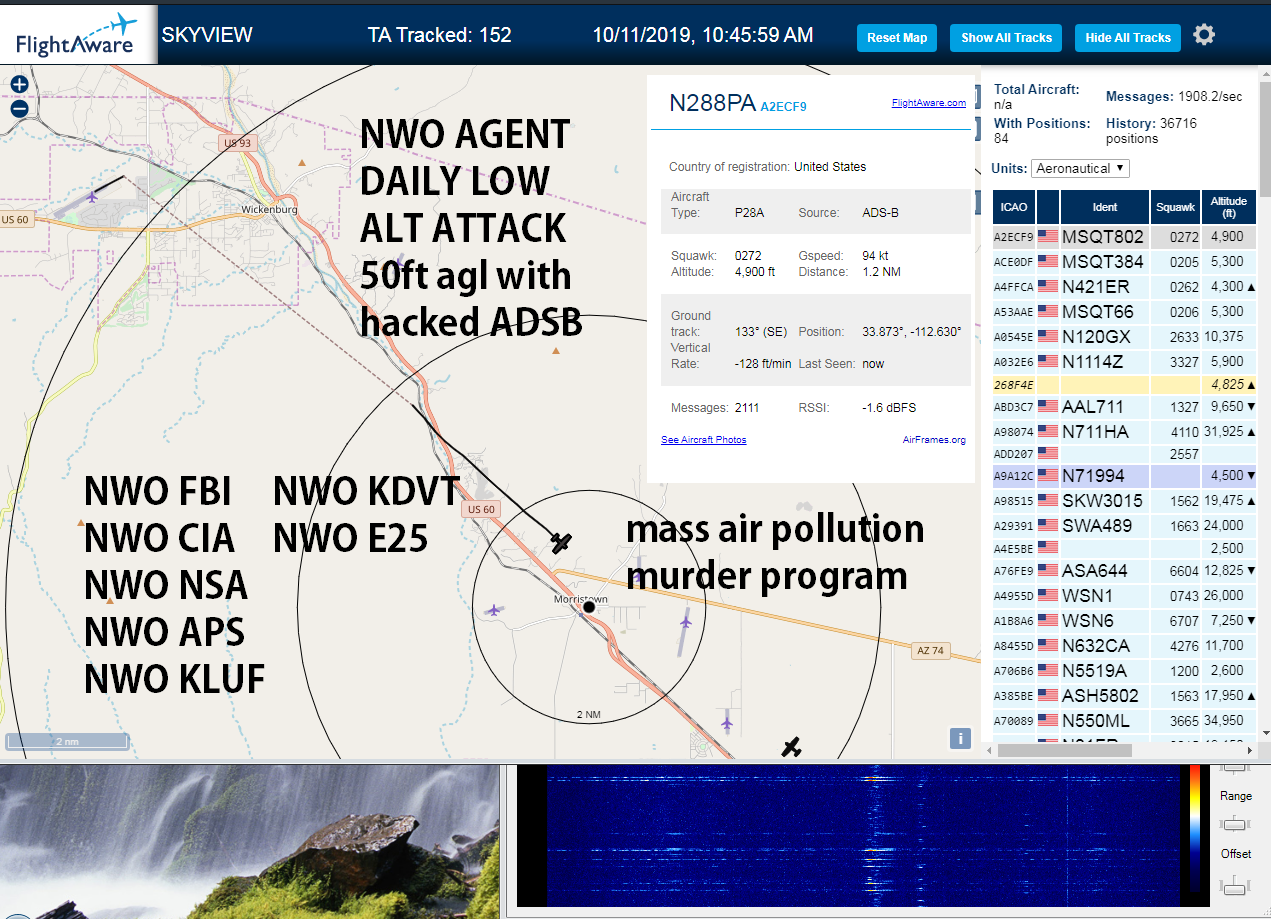Select the WSN1 row
1271x919 pixels.
point(1125,596)
